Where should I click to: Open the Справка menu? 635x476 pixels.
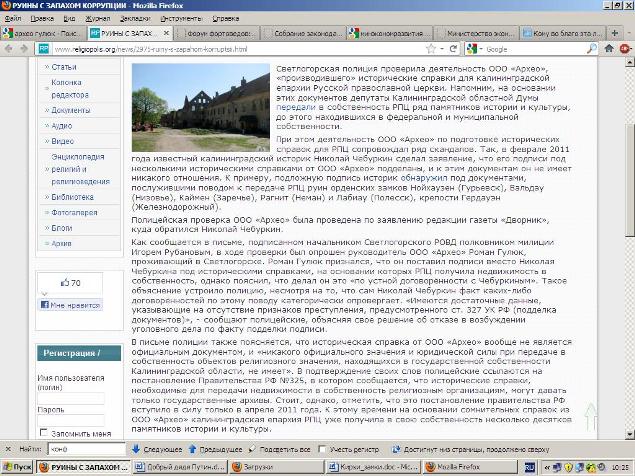(x=226, y=19)
